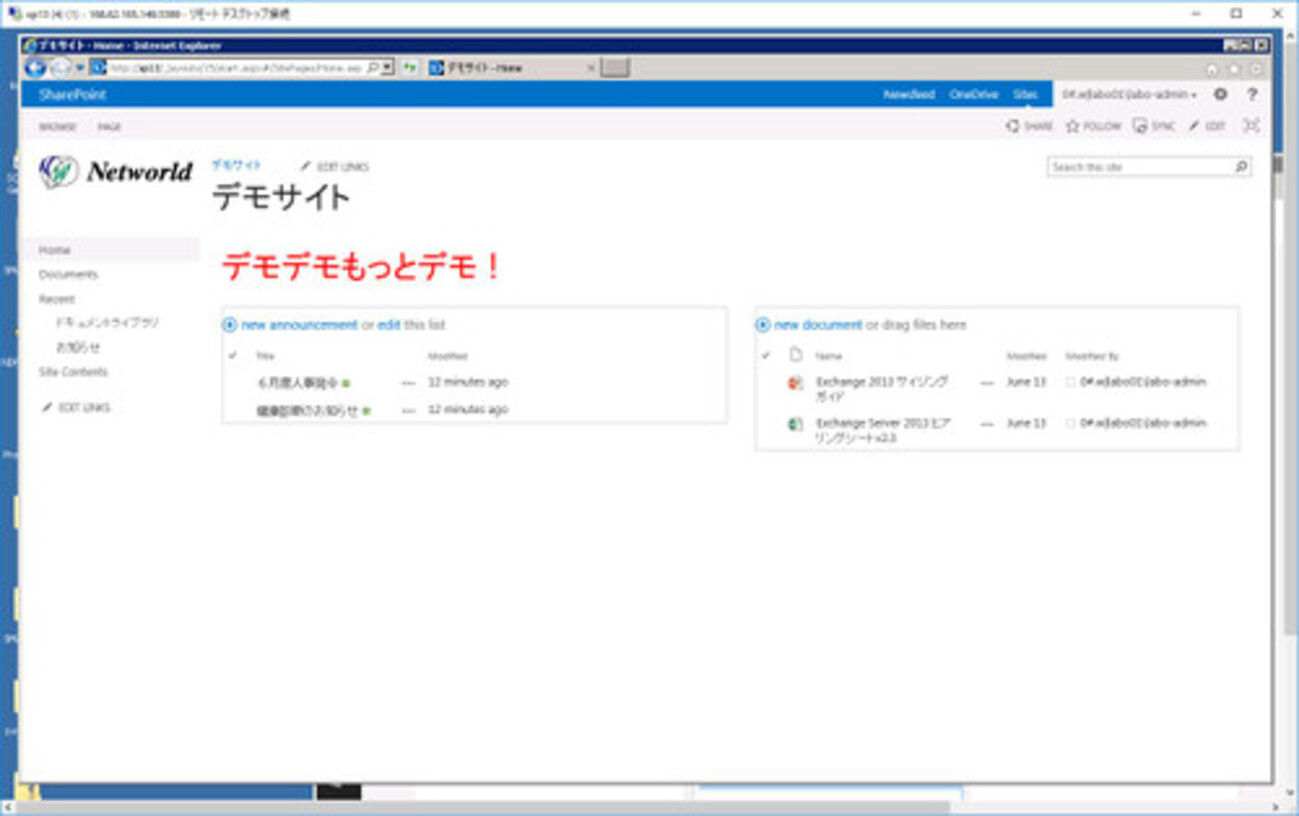Open Site Contents in left navigation
This screenshot has width=1299, height=816.
(x=73, y=372)
